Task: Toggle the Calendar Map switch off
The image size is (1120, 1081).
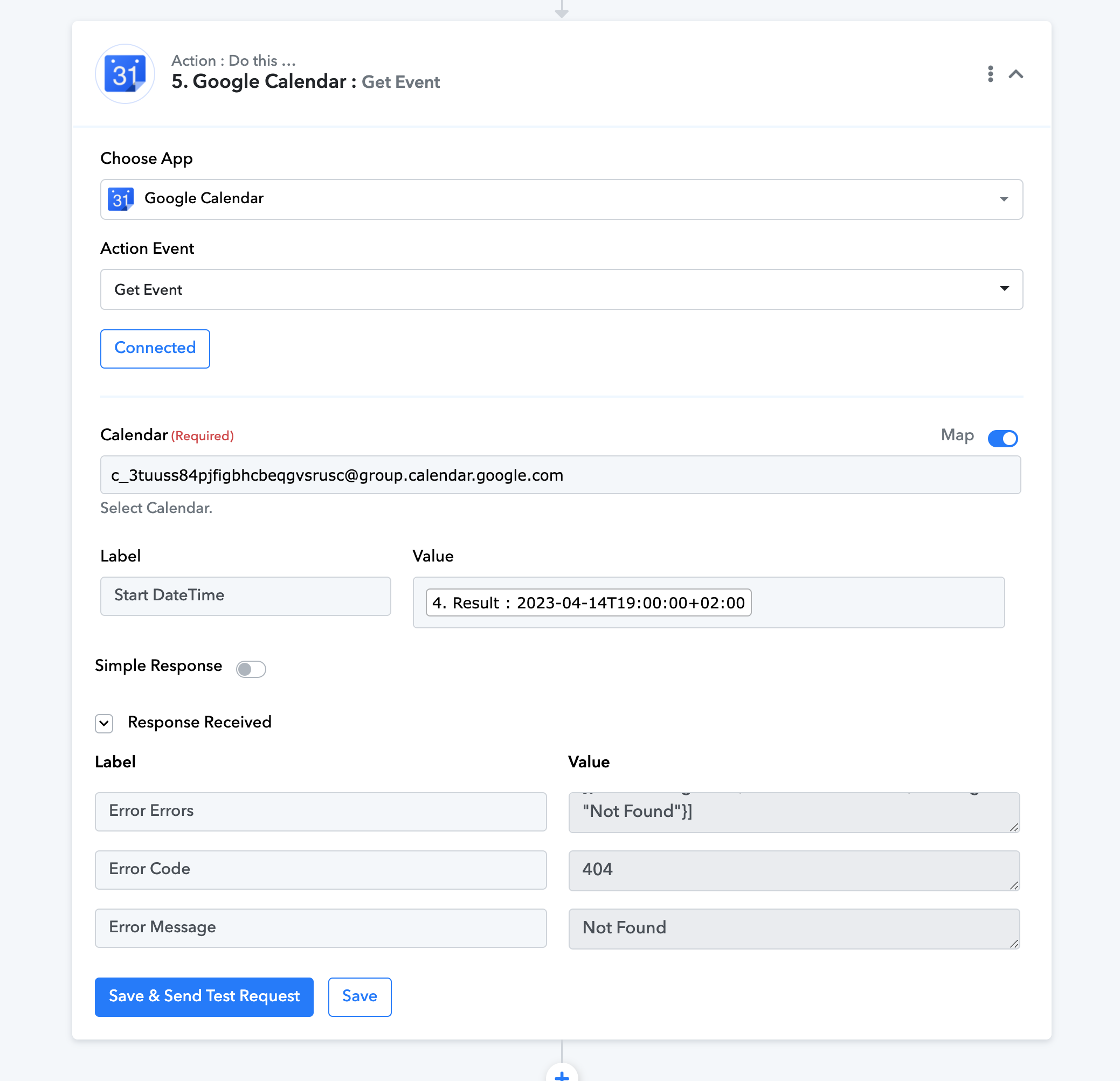Action: tap(1003, 438)
